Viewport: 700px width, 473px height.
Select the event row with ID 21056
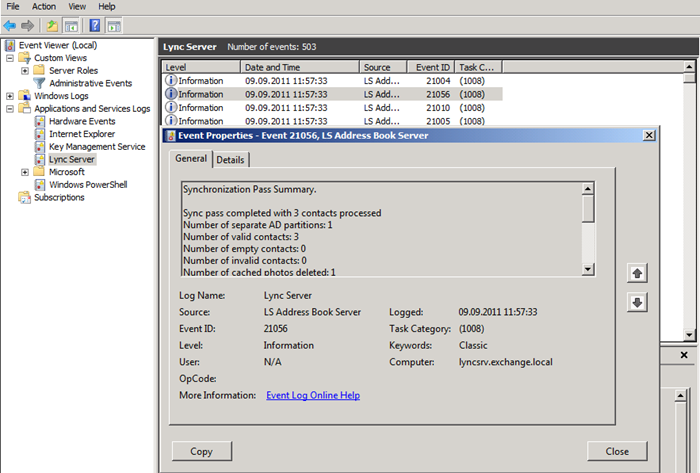[332, 94]
